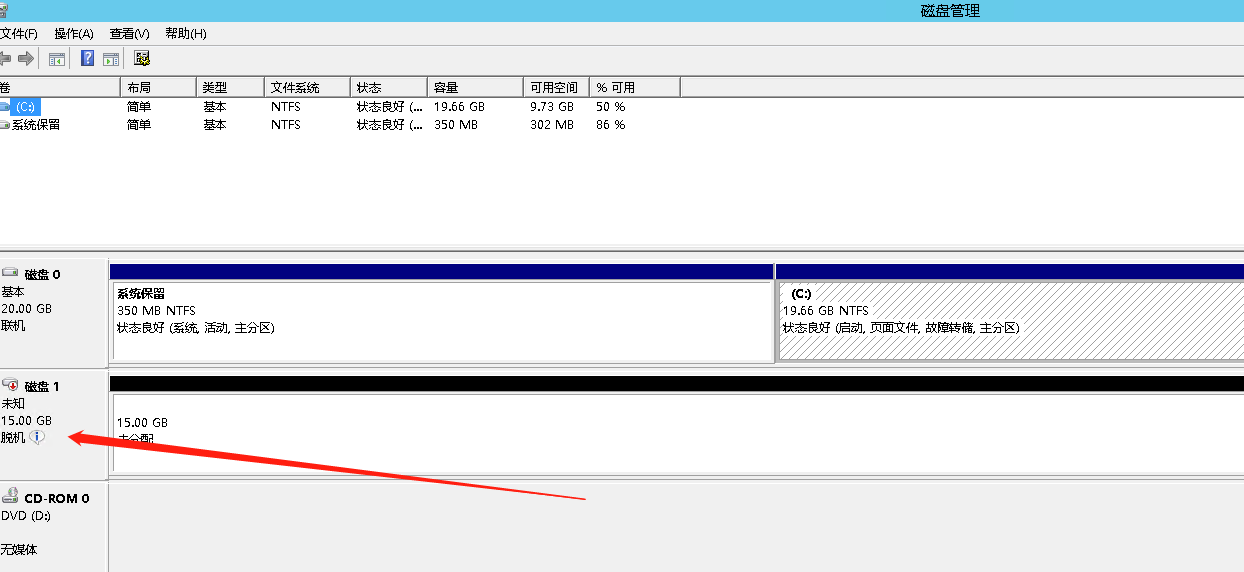Click the show/hide console tree icon

point(57,59)
